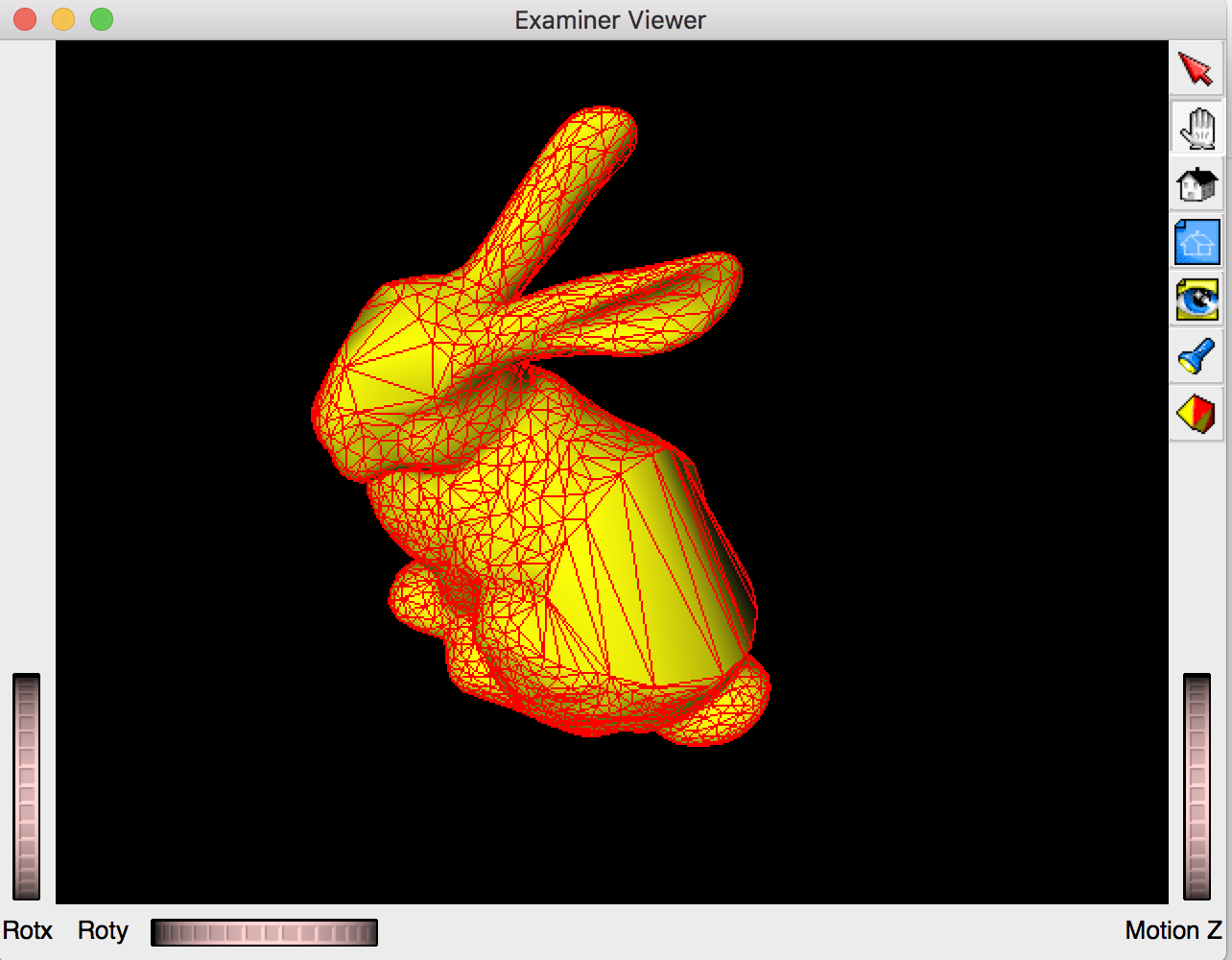Enable viewing mode via the hand toggle

pyautogui.click(x=1196, y=126)
